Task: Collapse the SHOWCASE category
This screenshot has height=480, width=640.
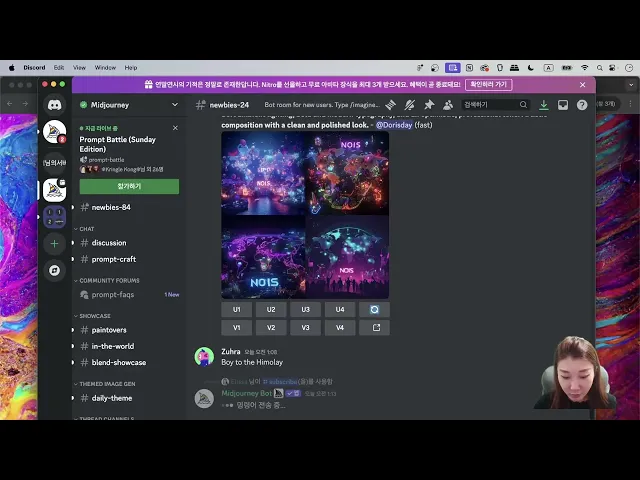Action: pyautogui.click(x=93, y=316)
